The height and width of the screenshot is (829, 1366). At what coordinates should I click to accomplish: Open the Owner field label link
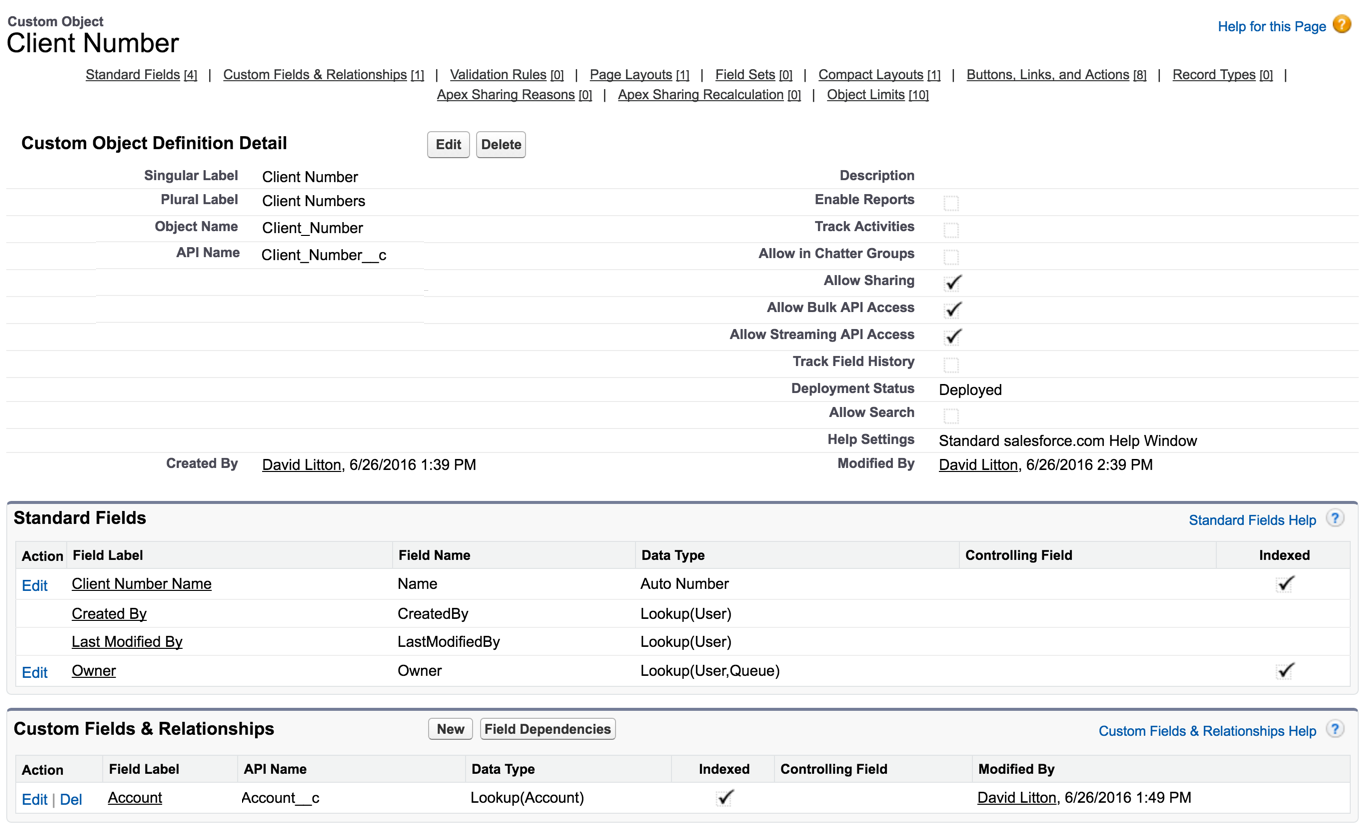tap(94, 671)
